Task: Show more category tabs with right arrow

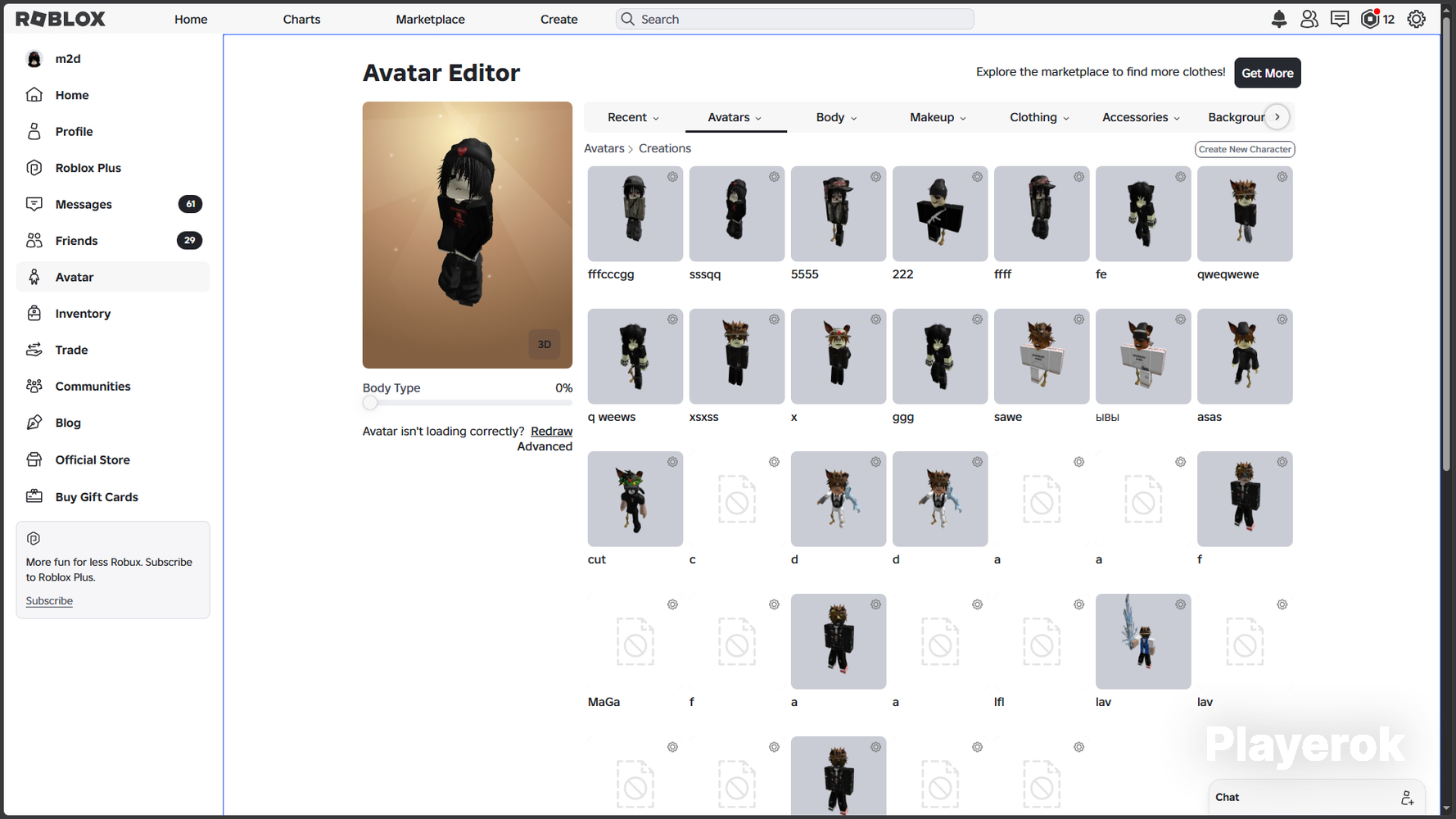Action: pos(1277,117)
